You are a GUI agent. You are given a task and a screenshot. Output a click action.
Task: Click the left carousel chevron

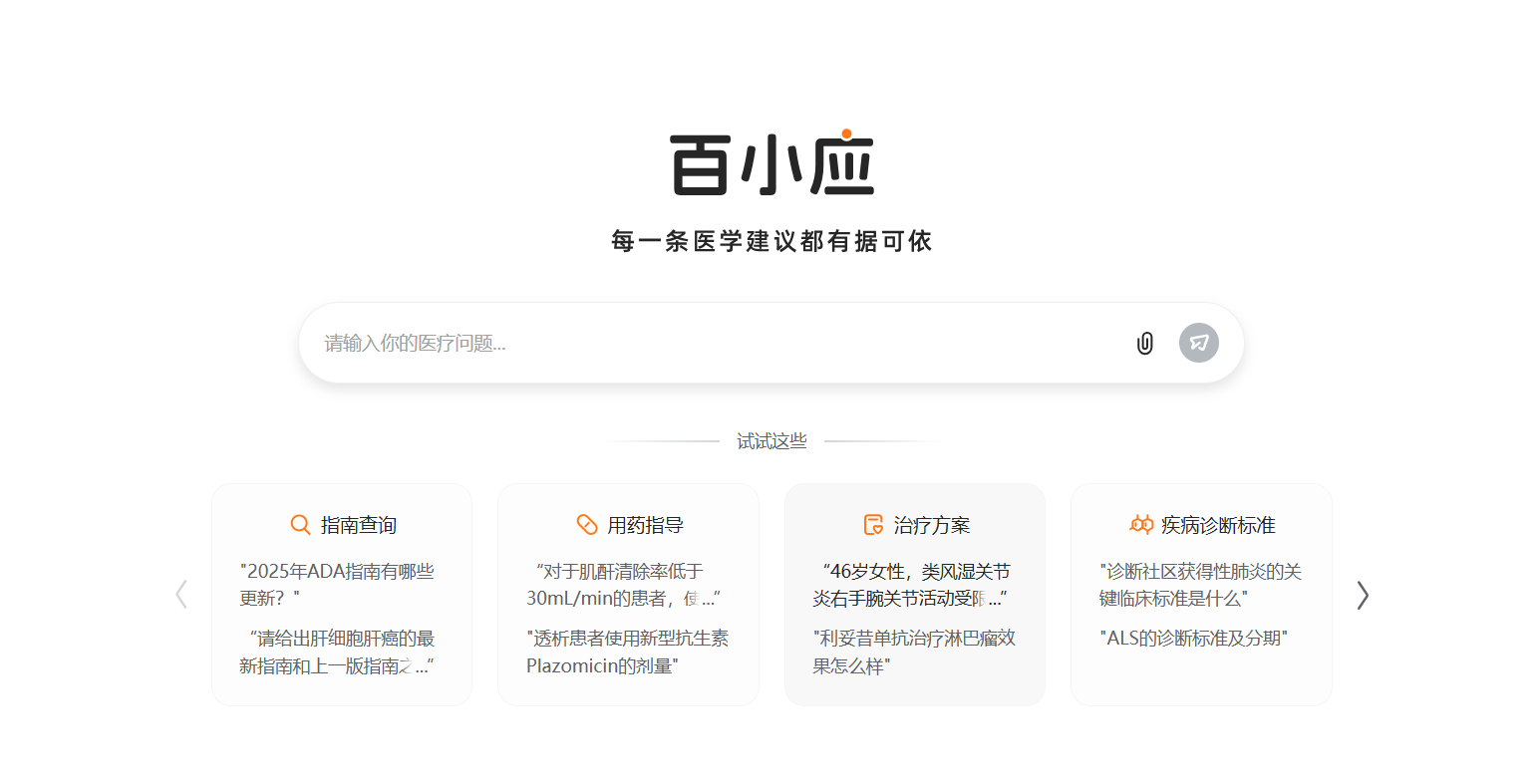(x=180, y=595)
